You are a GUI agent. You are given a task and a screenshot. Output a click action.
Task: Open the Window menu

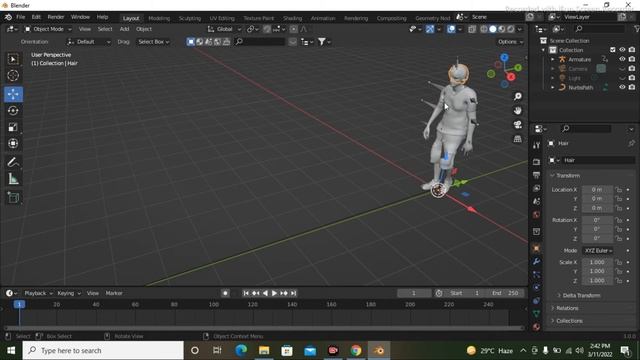80,17
